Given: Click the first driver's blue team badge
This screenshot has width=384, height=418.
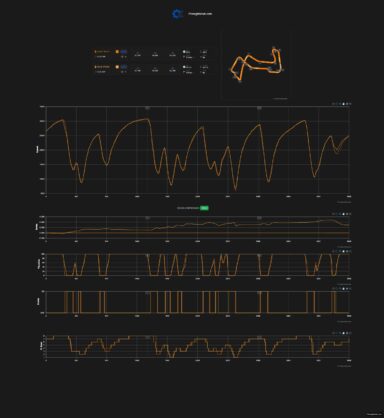Looking at the screenshot, I should click(124, 52).
